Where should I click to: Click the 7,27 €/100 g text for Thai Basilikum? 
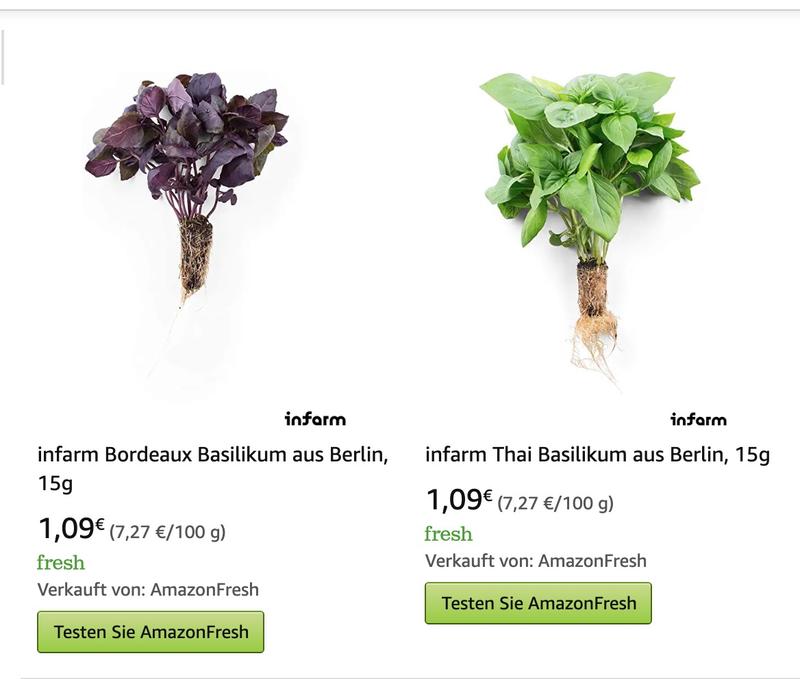point(555,503)
